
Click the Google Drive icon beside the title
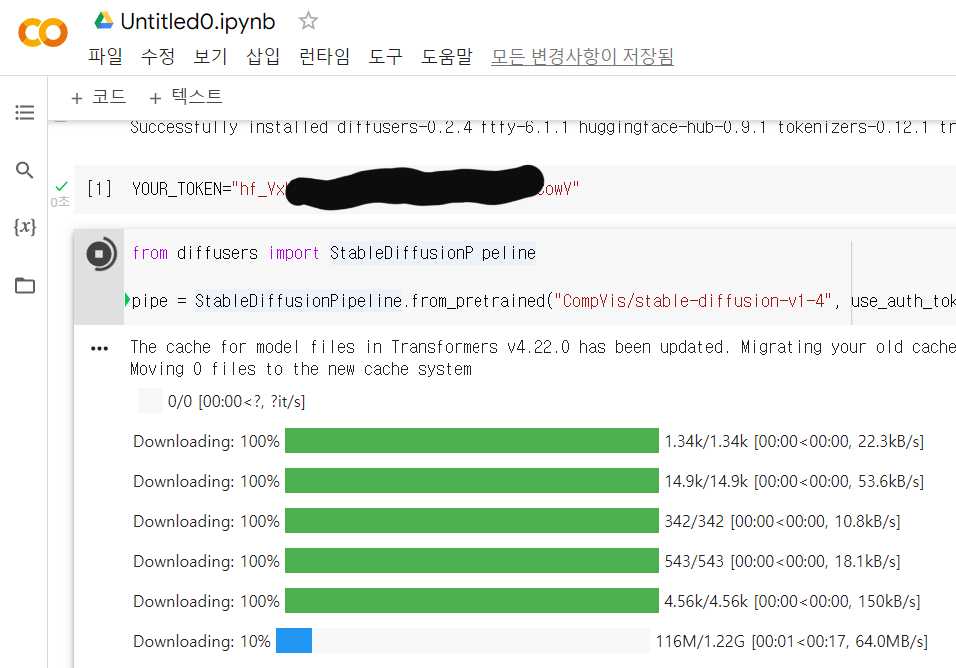104,21
